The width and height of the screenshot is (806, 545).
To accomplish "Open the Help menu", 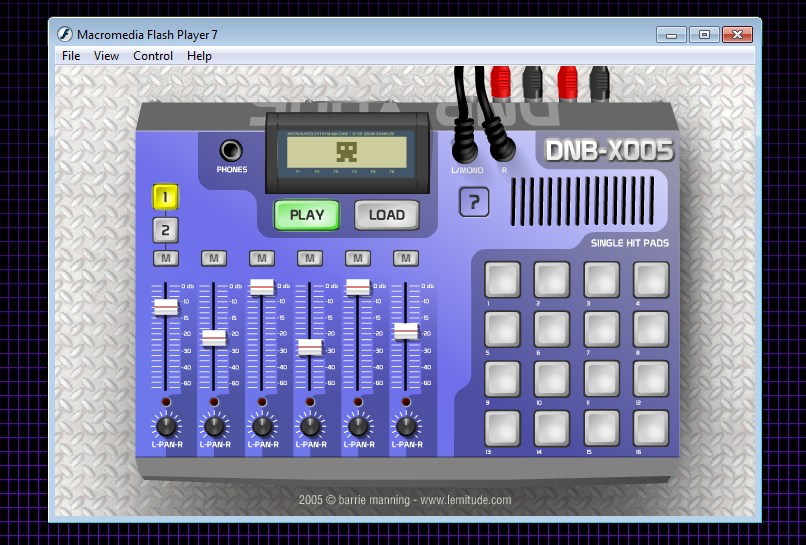I will coord(199,56).
